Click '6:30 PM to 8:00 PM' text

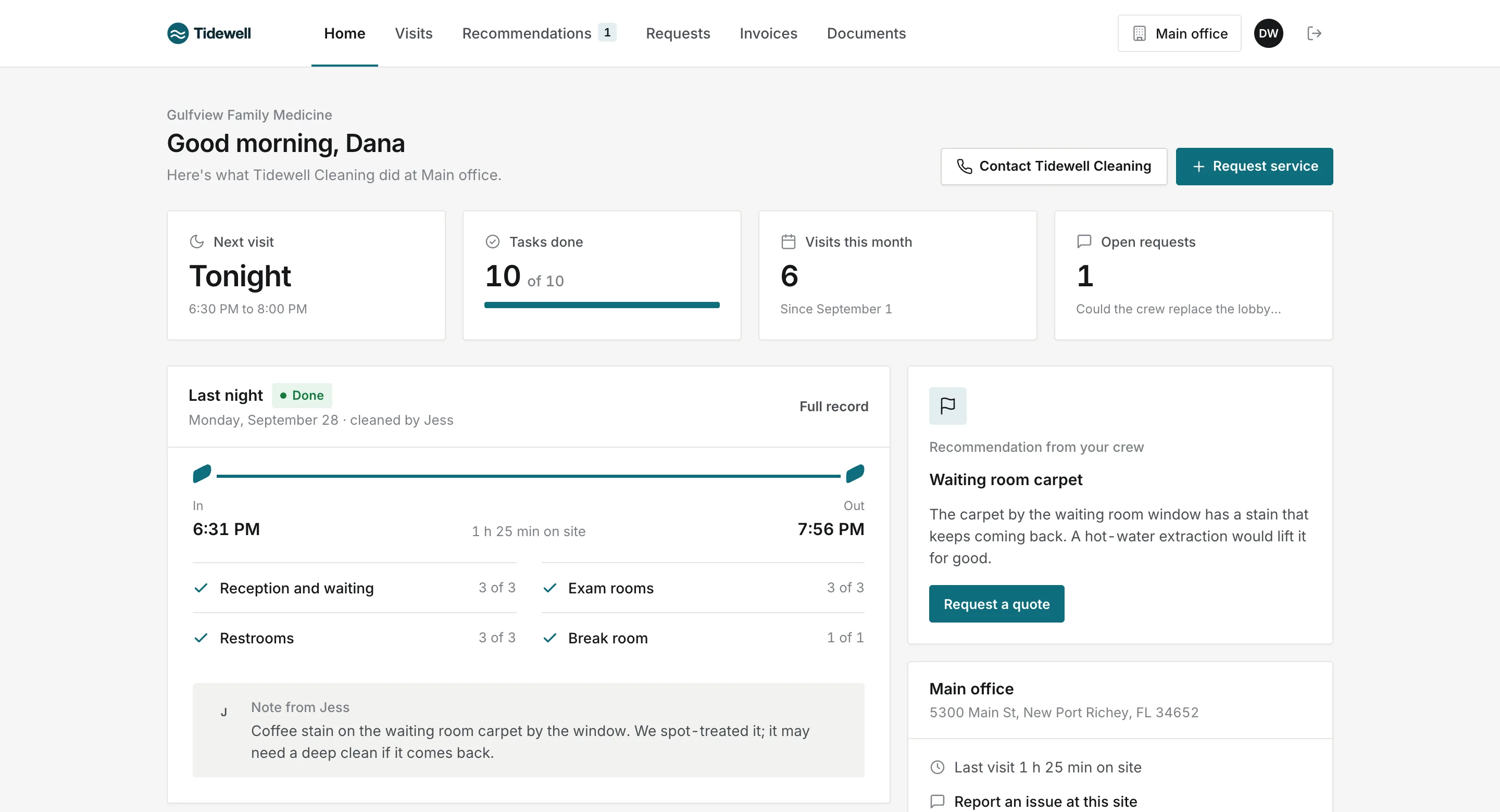click(x=247, y=309)
